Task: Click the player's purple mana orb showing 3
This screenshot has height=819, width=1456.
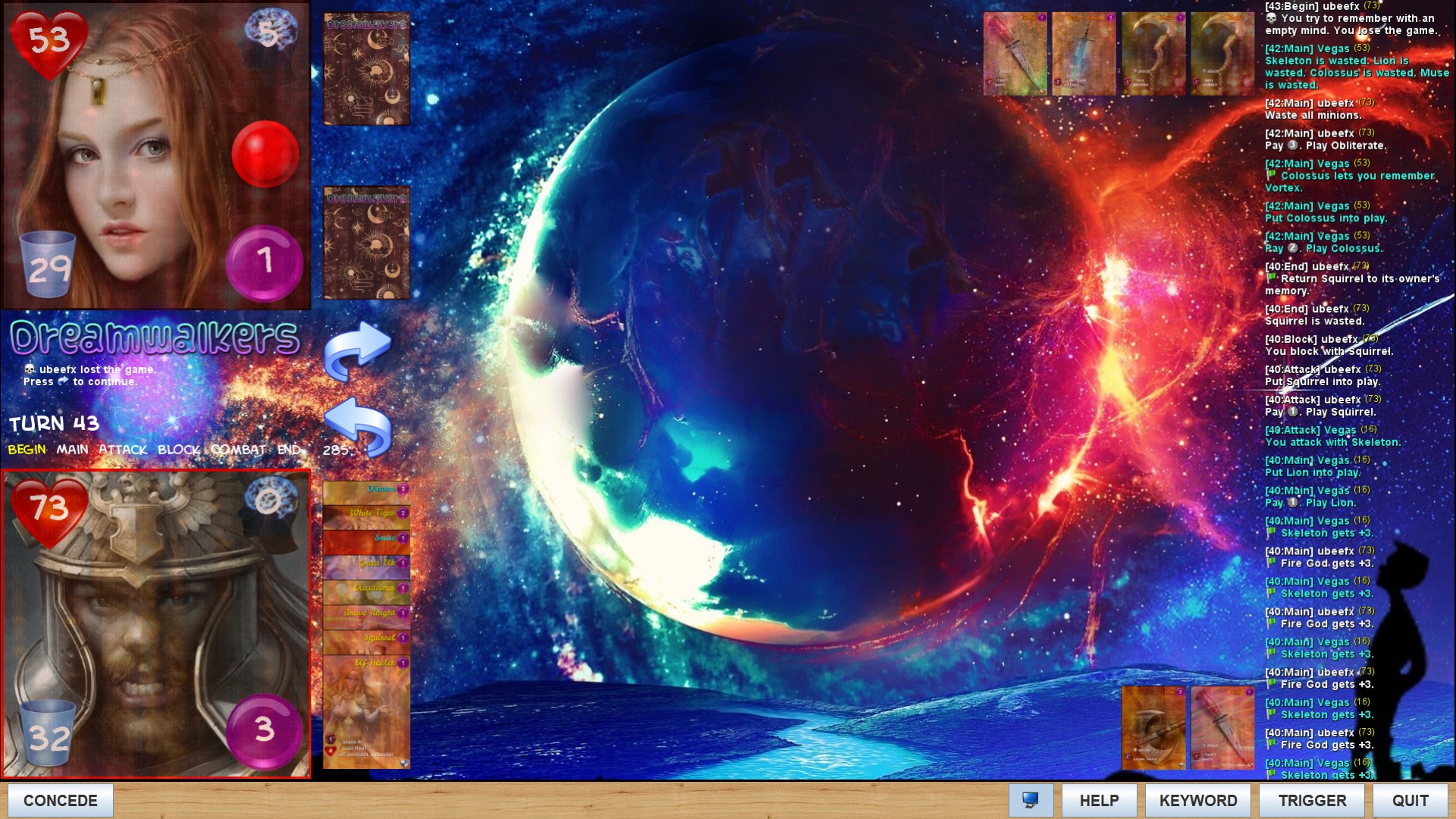Action: (264, 731)
